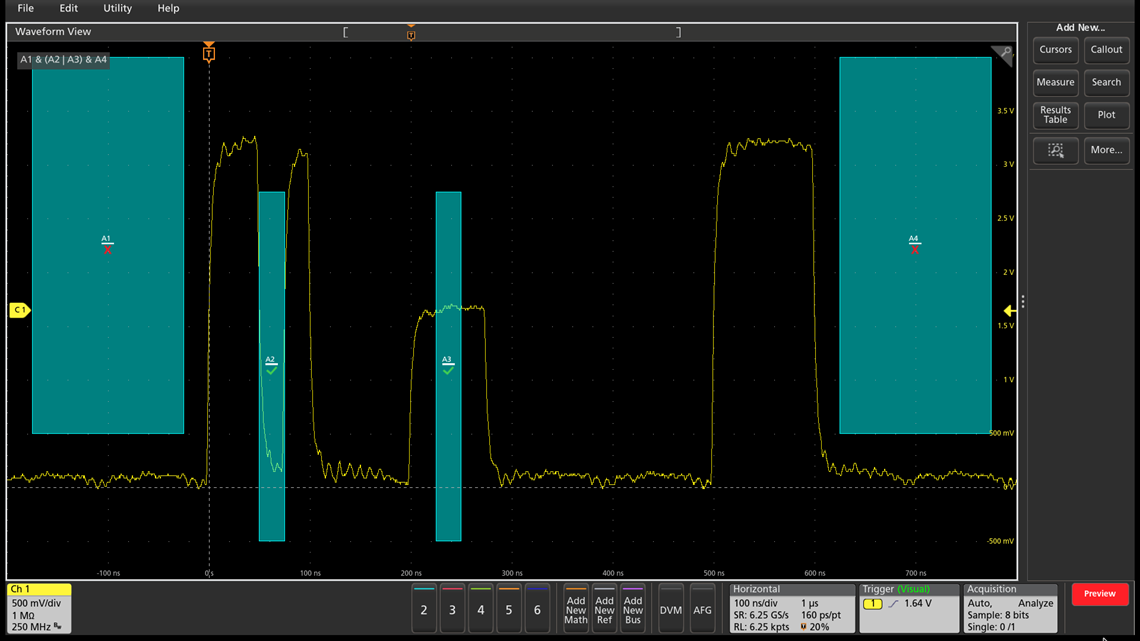Click the red Preview button
This screenshot has width=1140, height=641.
click(x=1099, y=594)
